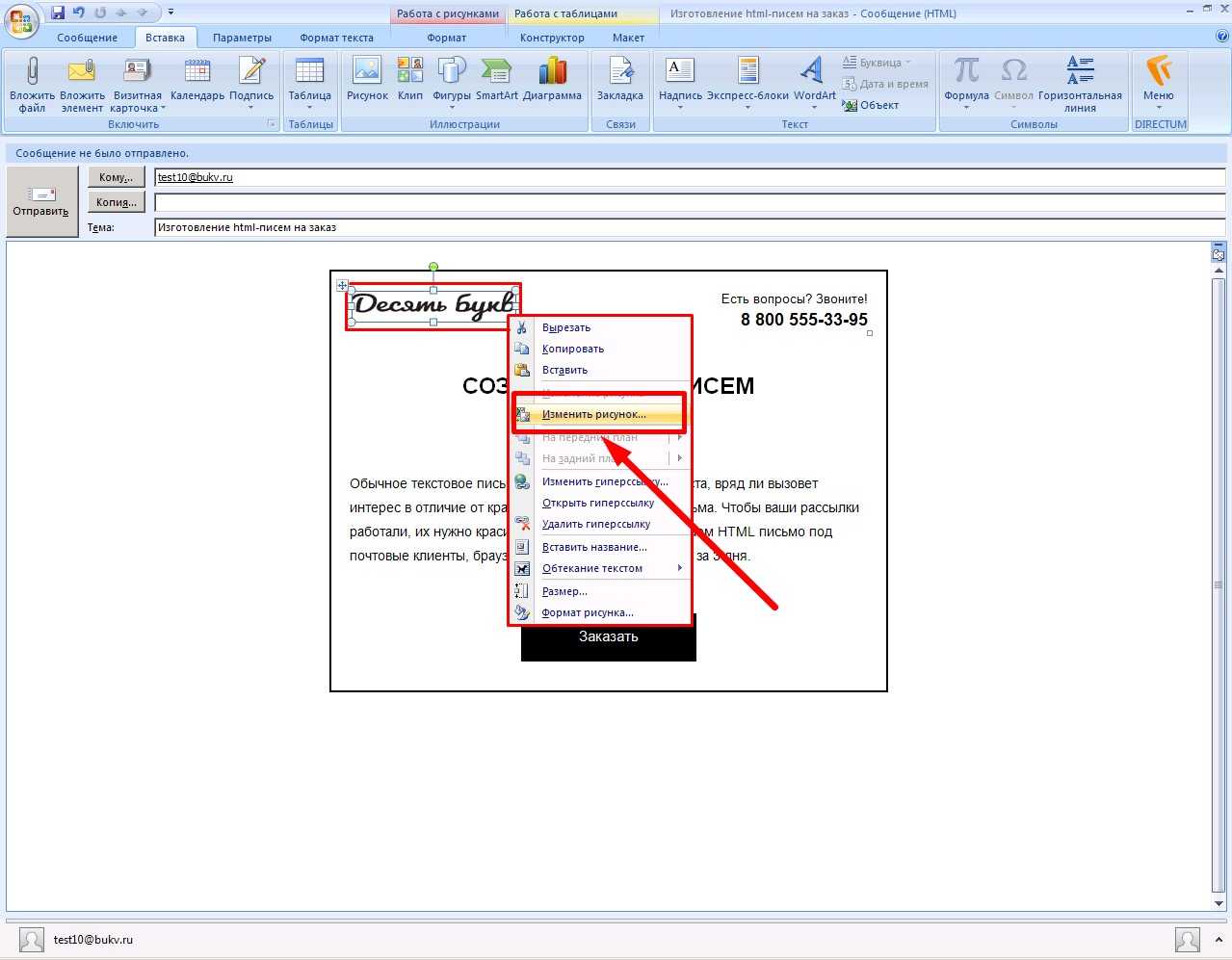Choose Формат рисунка from context menu

(x=588, y=612)
